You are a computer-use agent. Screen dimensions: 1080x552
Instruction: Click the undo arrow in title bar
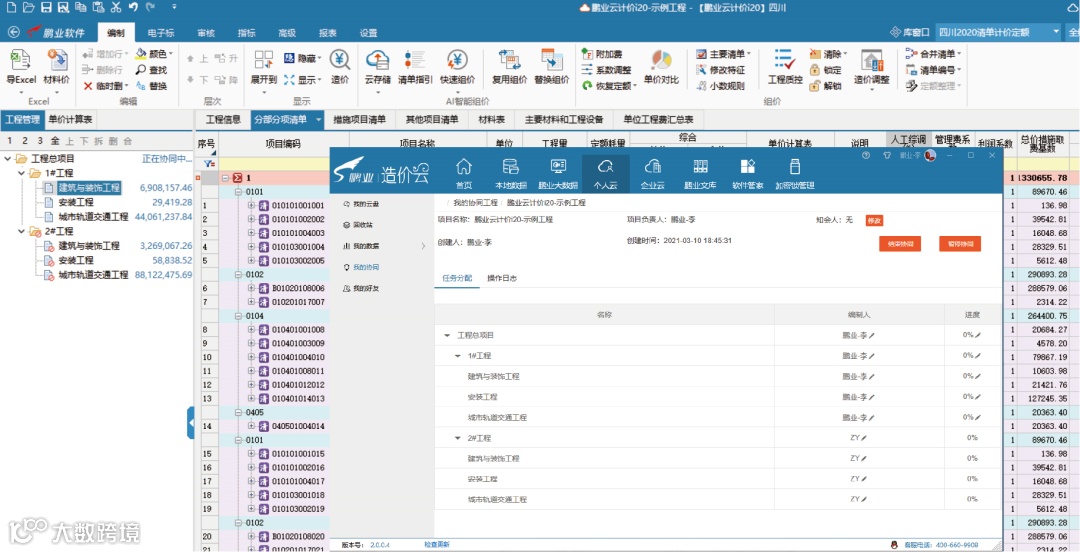[x=133, y=8]
